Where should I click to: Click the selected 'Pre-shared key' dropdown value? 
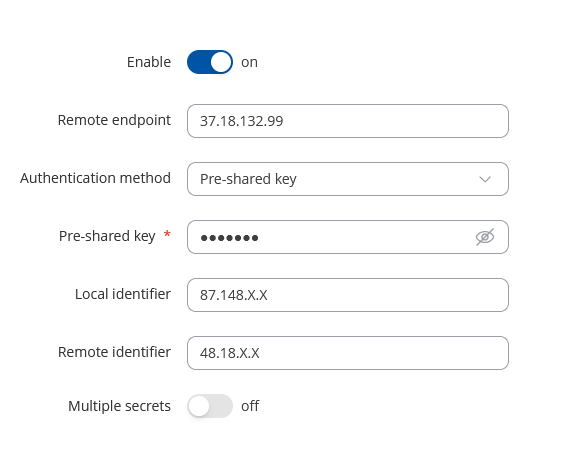[248, 179]
